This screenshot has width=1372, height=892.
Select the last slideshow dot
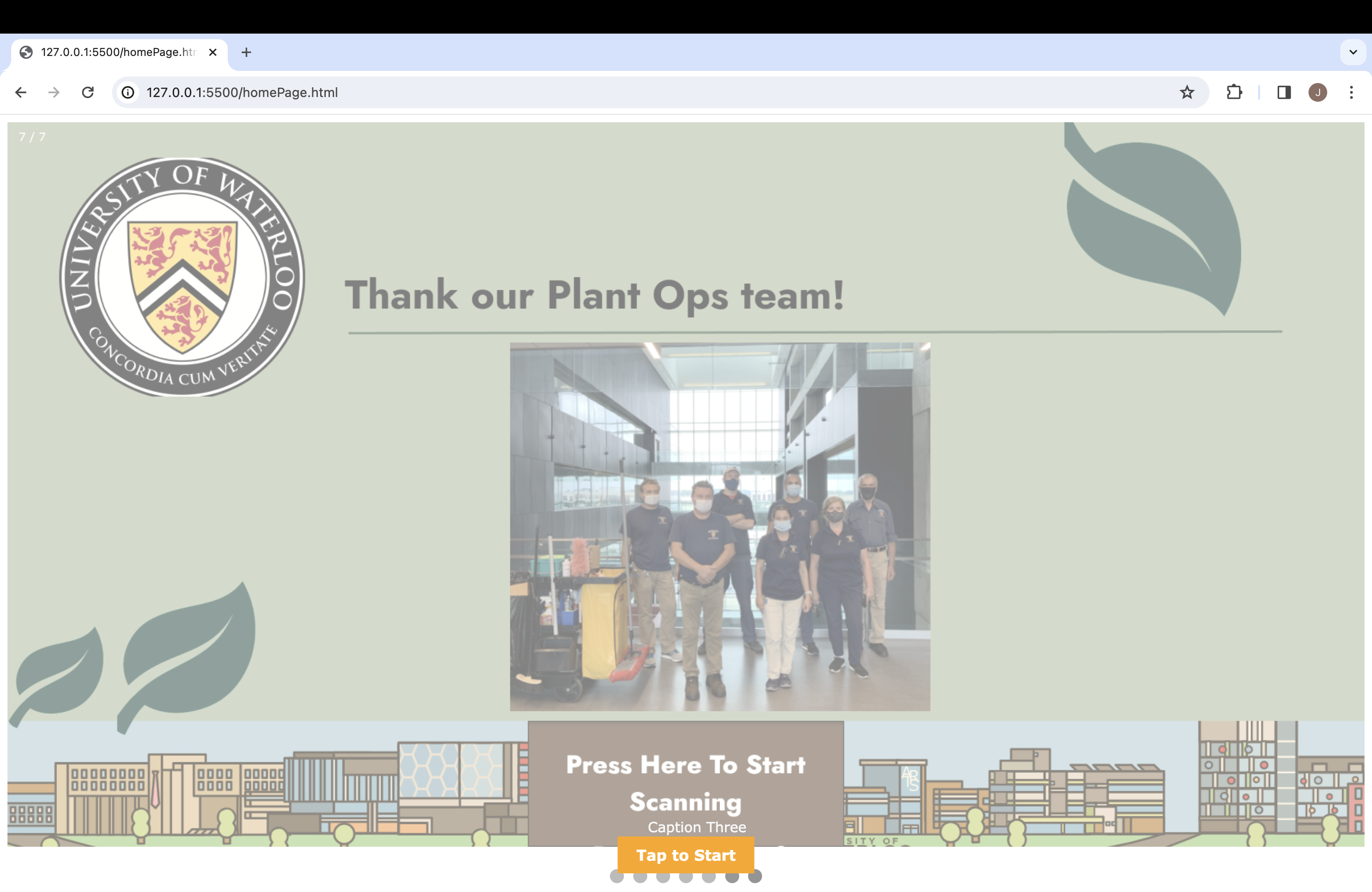pos(755,878)
